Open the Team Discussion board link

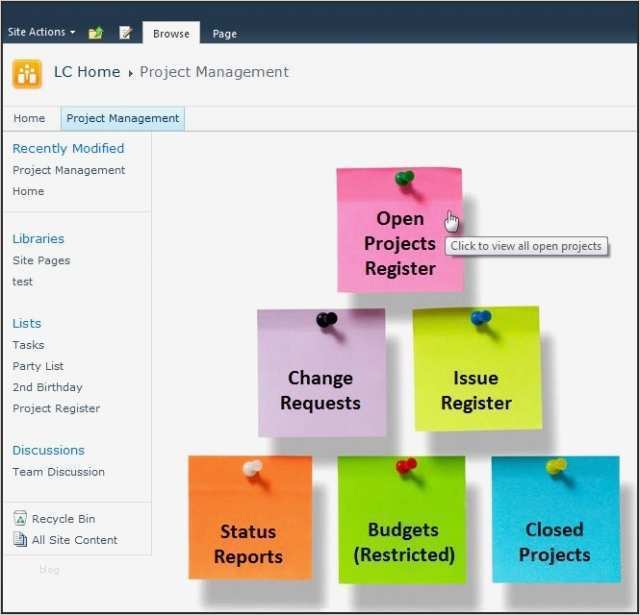click(x=58, y=472)
